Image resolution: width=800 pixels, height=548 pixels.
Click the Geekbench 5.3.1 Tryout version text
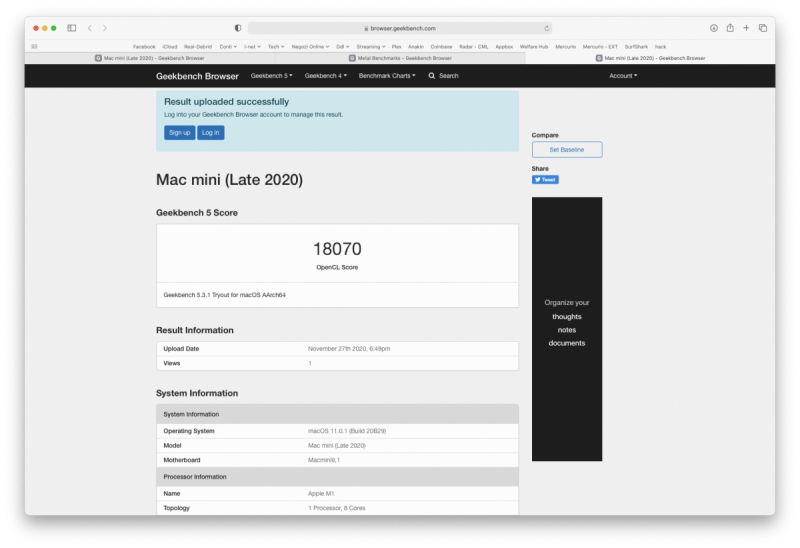point(224,295)
